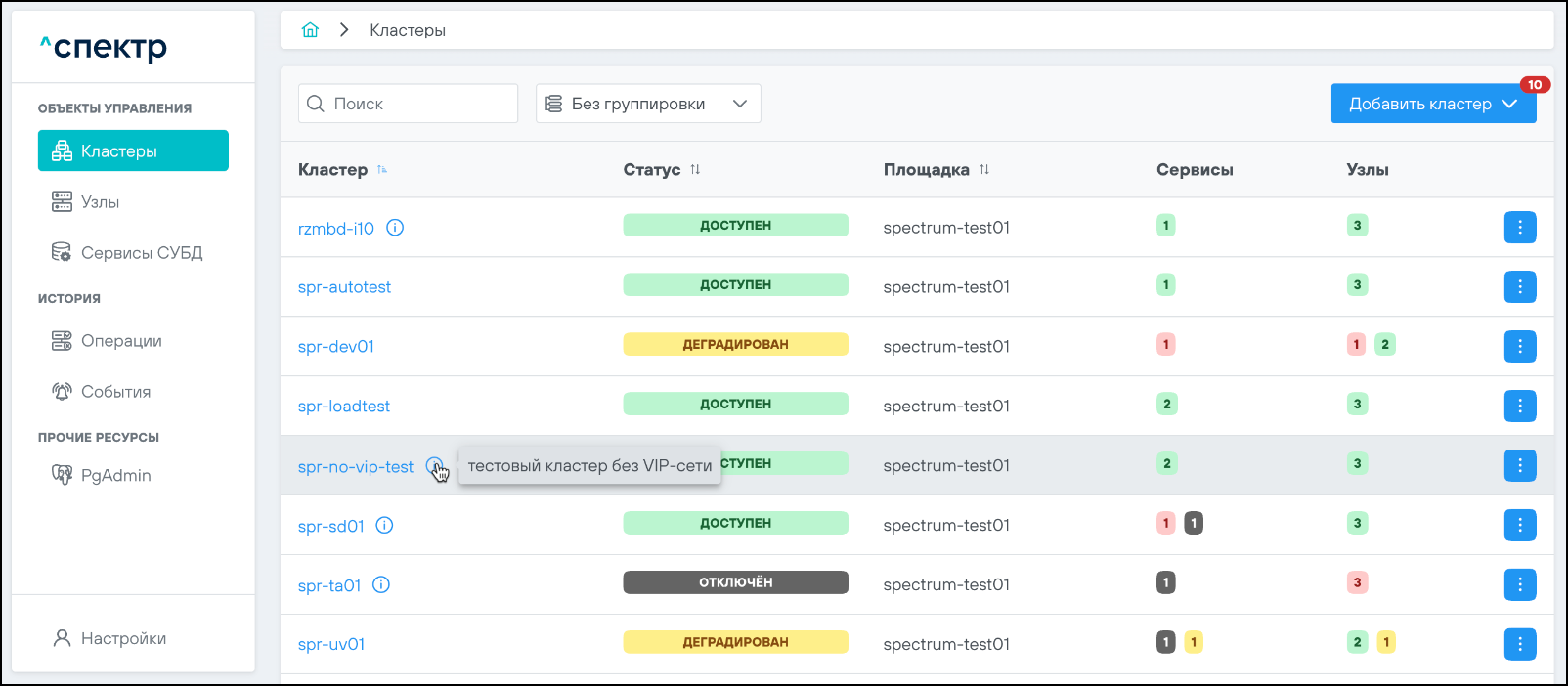Screen dimensions: 1568x686
Task: Toggle sorting on Статус column
Action: [695, 170]
